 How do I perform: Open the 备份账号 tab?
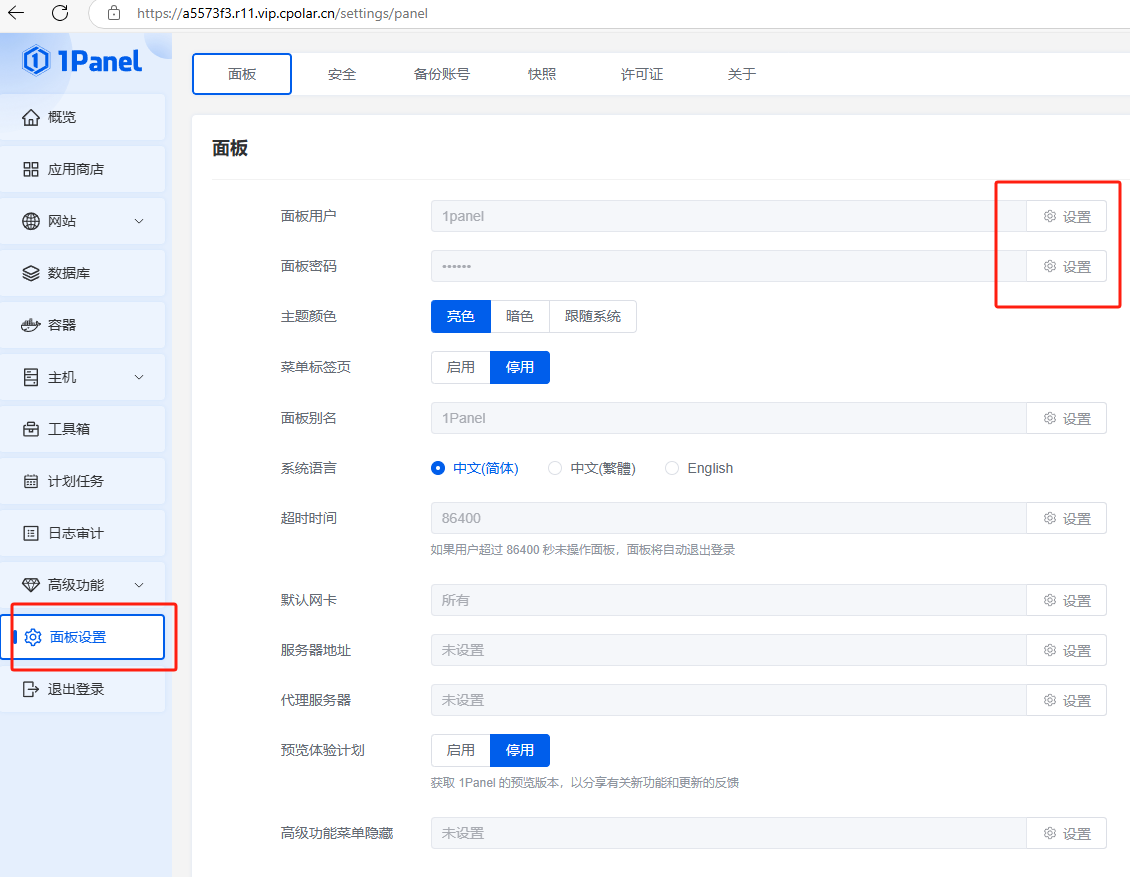click(x=441, y=74)
